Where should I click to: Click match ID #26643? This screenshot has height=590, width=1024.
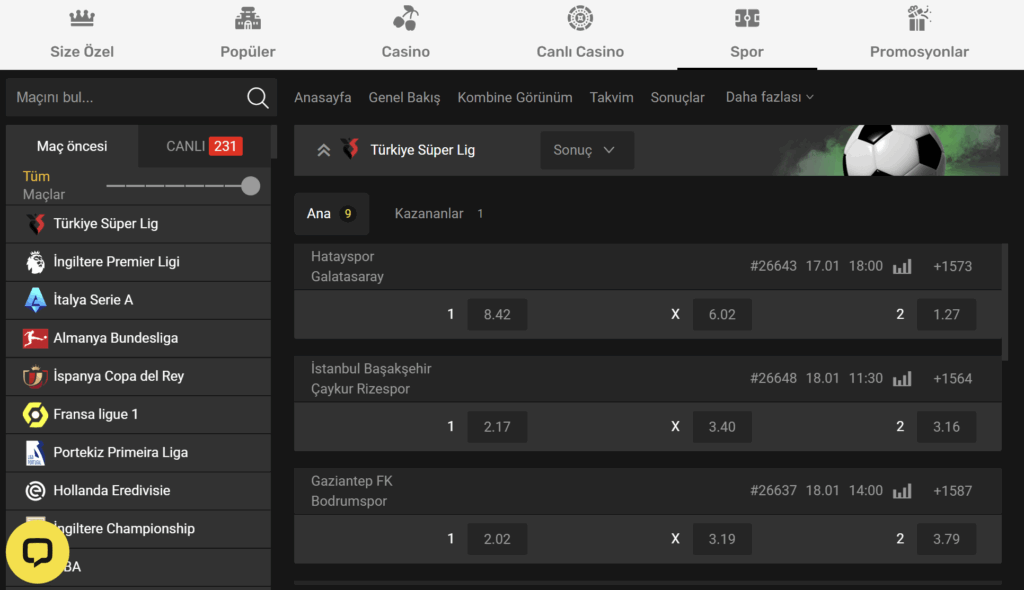click(x=773, y=267)
